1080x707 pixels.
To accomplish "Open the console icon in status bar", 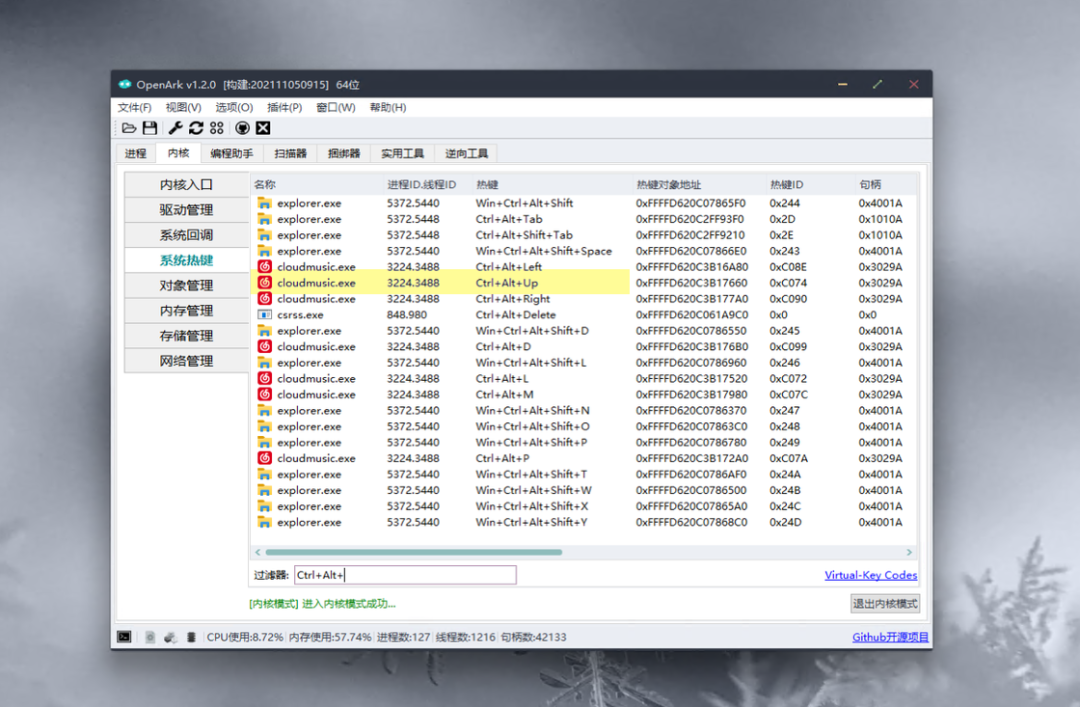I will pyautogui.click(x=124, y=637).
